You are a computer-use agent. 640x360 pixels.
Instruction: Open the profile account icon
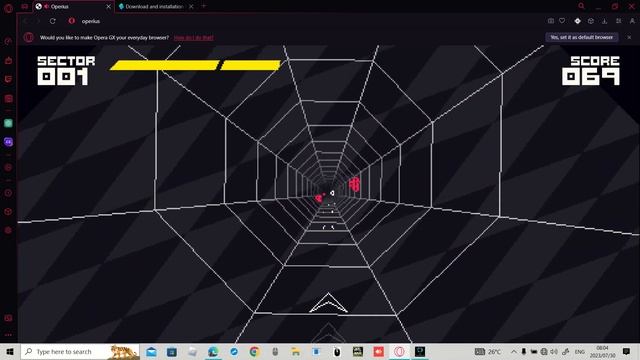coord(632,21)
